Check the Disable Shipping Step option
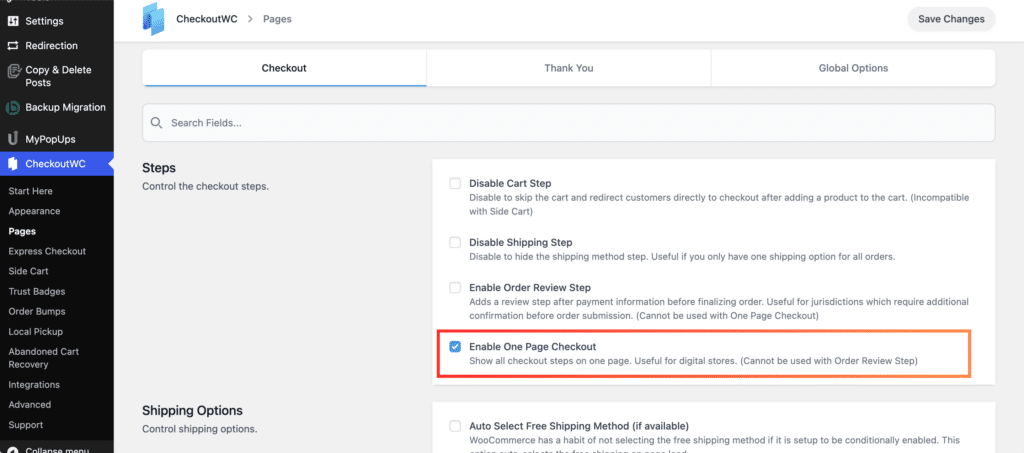This screenshot has width=1024, height=453. click(x=455, y=242)
